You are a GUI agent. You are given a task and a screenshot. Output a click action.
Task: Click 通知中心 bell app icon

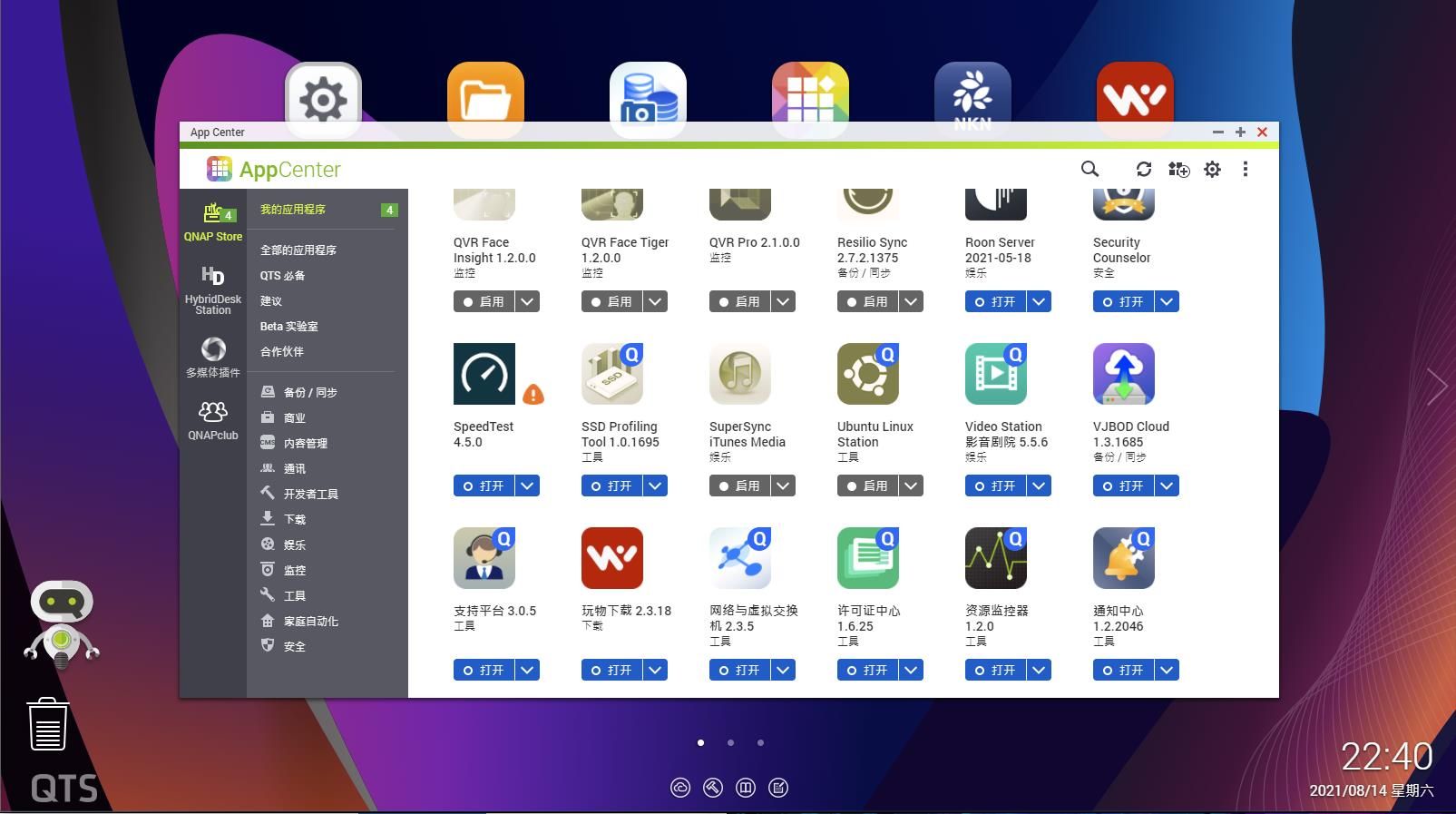(1124, 558)
